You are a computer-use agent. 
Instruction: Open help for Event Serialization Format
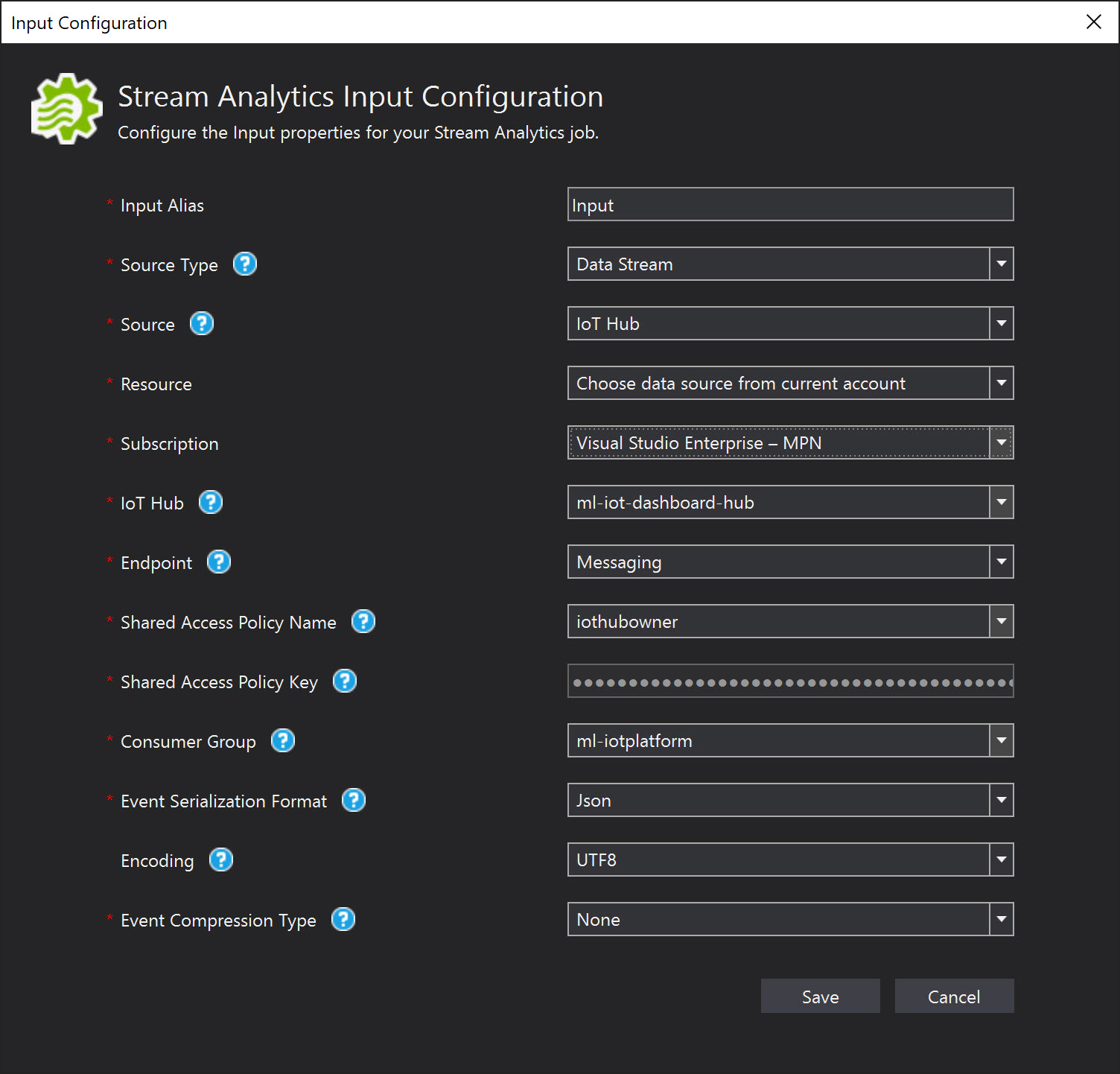pos(354,800)
